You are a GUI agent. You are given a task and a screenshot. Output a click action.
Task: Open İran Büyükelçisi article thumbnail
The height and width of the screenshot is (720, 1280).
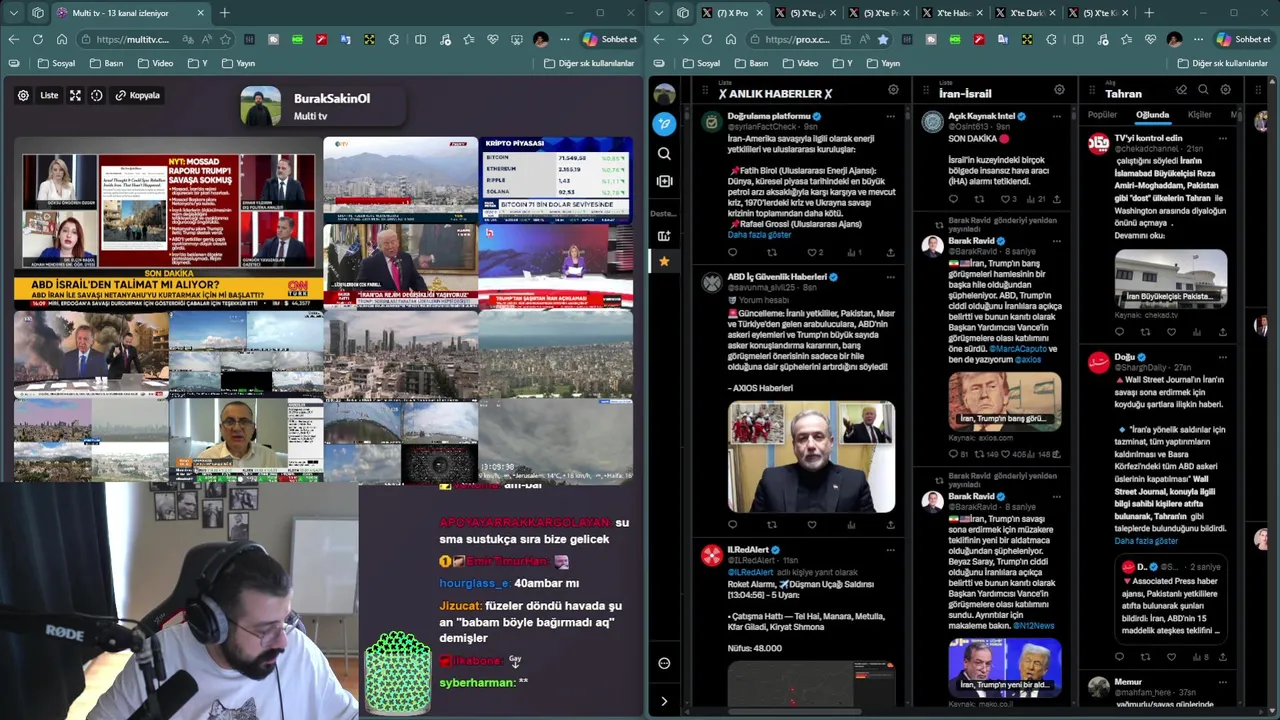tap(1170, 279)
